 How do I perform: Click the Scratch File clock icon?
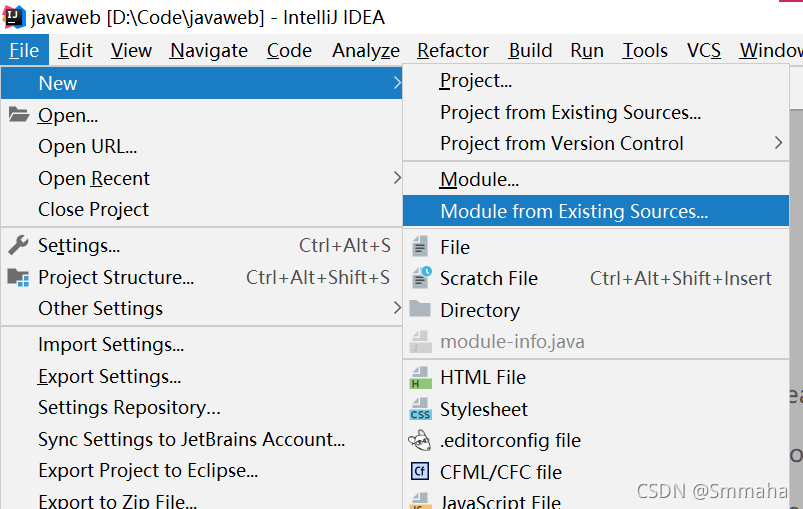[x=422, y=278]
